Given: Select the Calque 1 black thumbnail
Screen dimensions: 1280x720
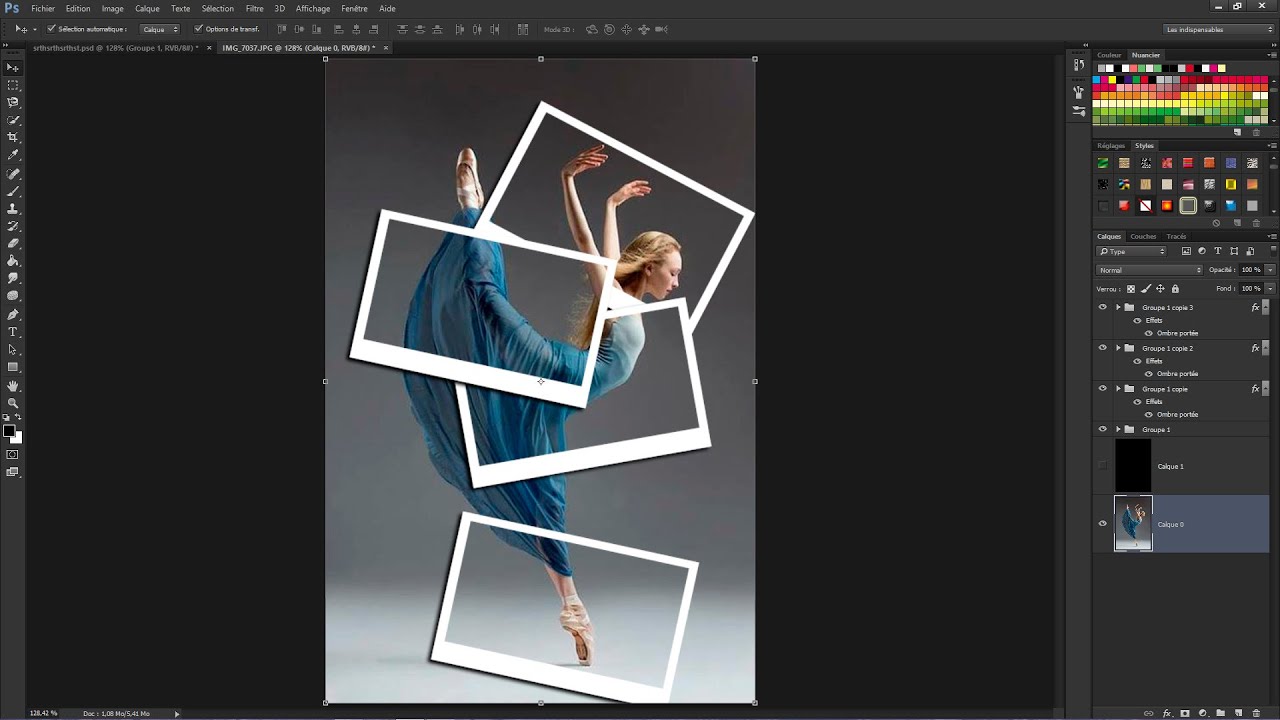Looking at the screenshot, I should [1133, 466].
